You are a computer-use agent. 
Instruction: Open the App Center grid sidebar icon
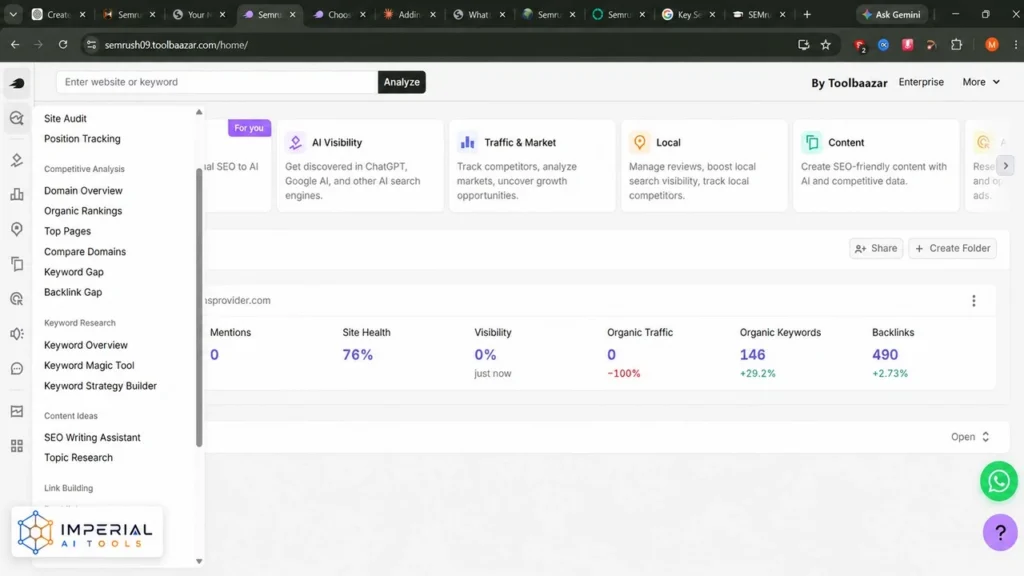click(17, 446)
